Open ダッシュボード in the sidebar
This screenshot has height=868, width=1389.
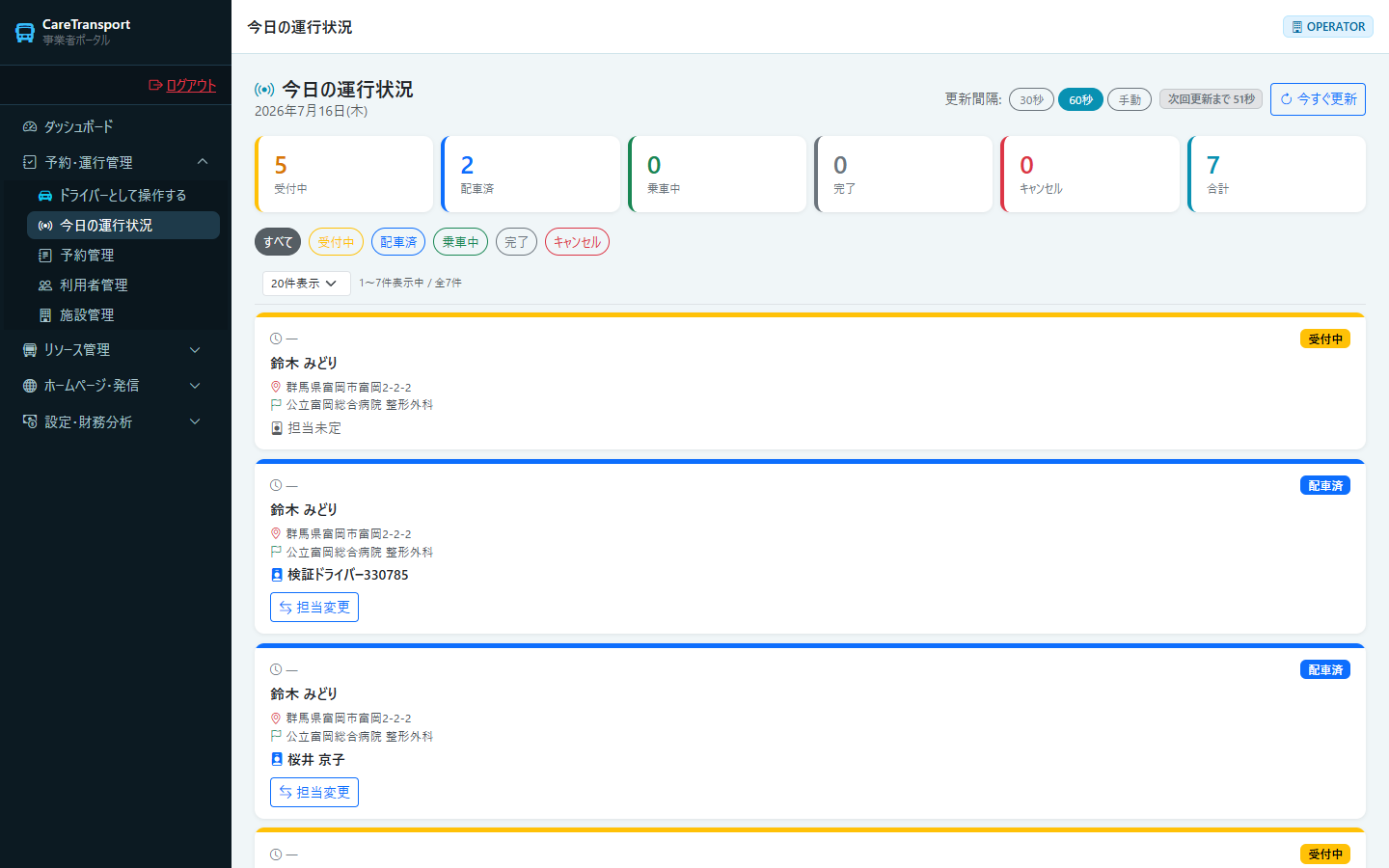[116, 126]
